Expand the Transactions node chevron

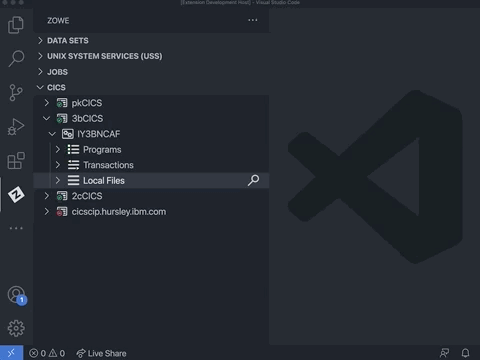[x=58, y=165]
